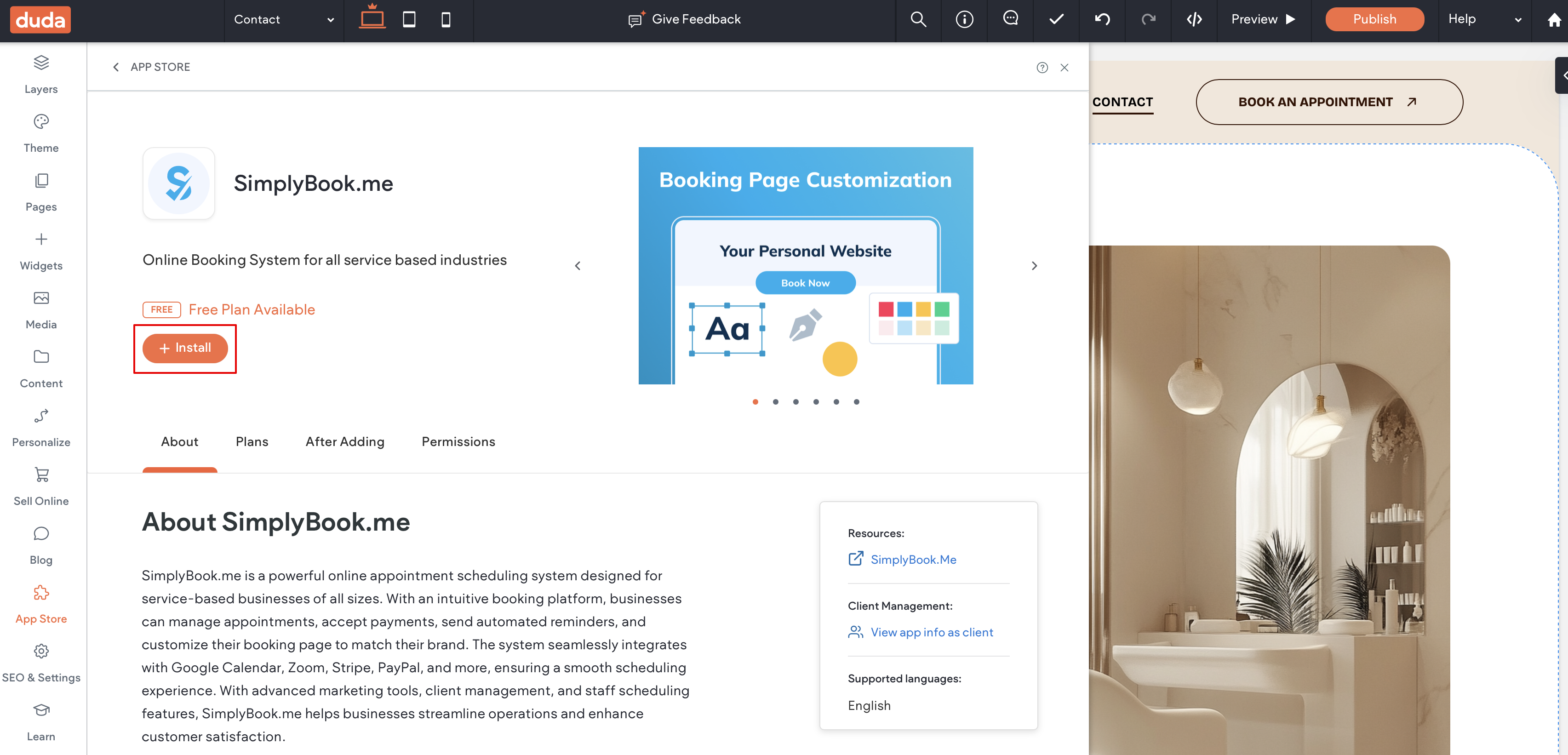Screen dimensions: 1568x755
Task: Open the Theme palette icon
Action: click(x=41, y=122)
